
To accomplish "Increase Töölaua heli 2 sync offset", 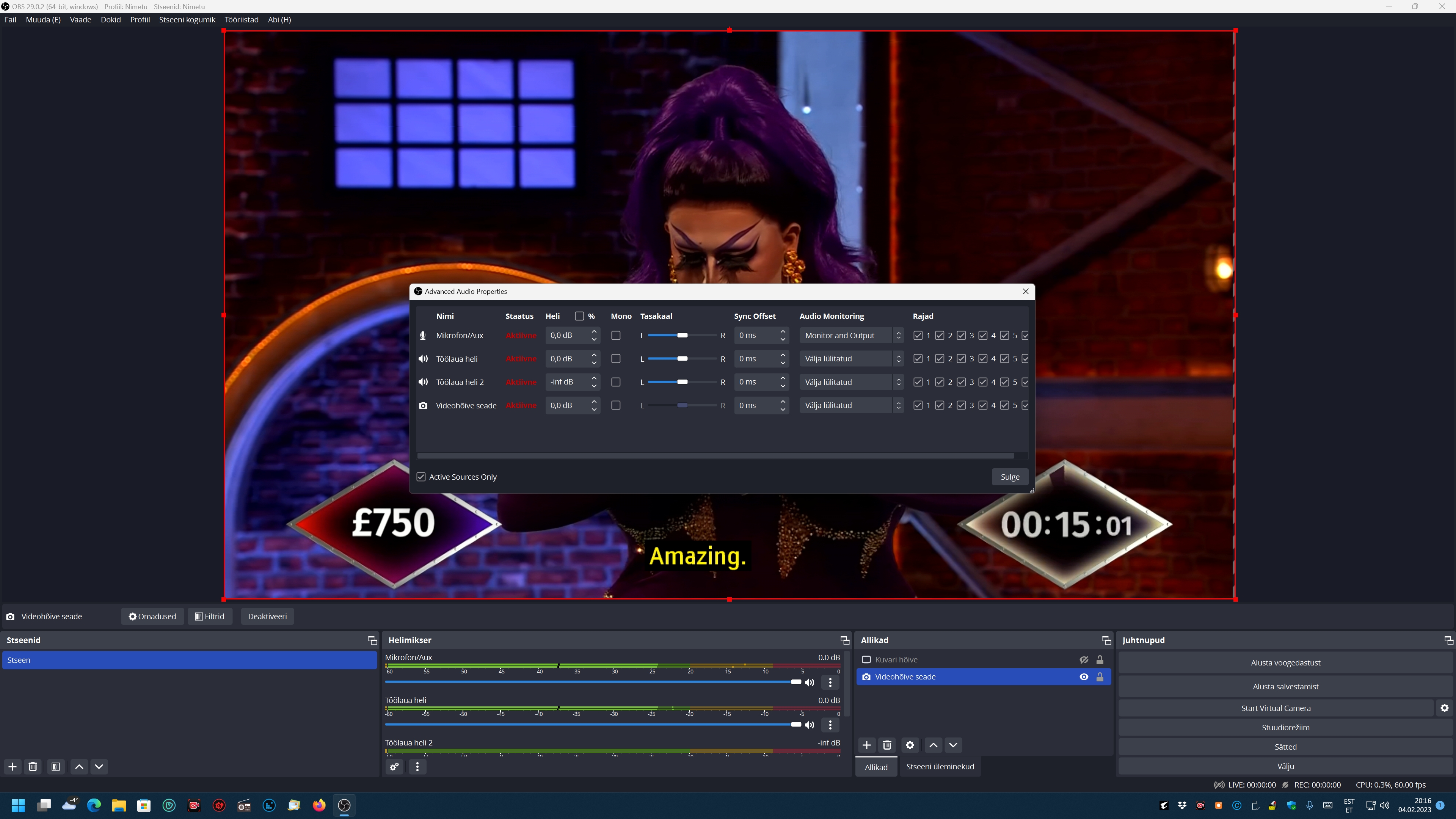I will (783, 378).
